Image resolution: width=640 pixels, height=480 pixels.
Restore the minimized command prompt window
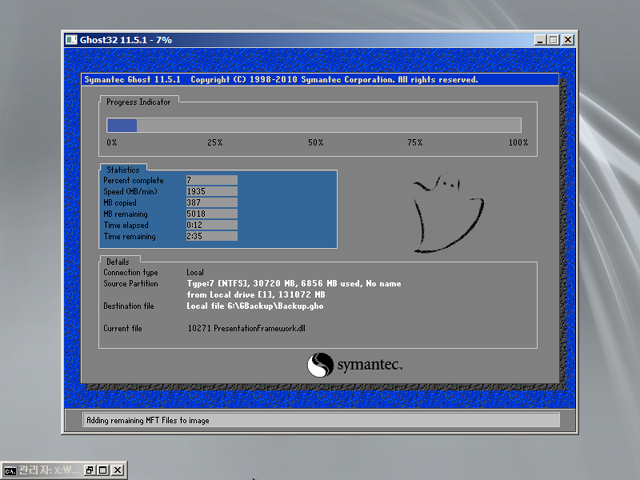click(x=89, y=470)
